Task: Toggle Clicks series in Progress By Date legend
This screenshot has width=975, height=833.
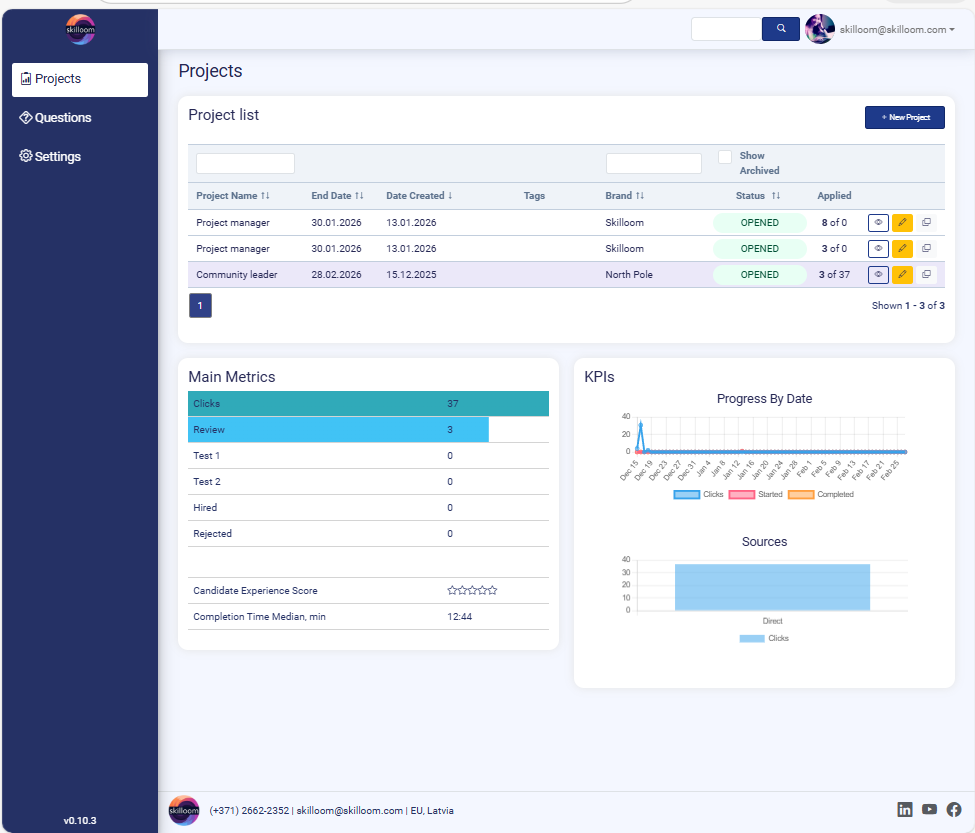Action: (698, 494)
